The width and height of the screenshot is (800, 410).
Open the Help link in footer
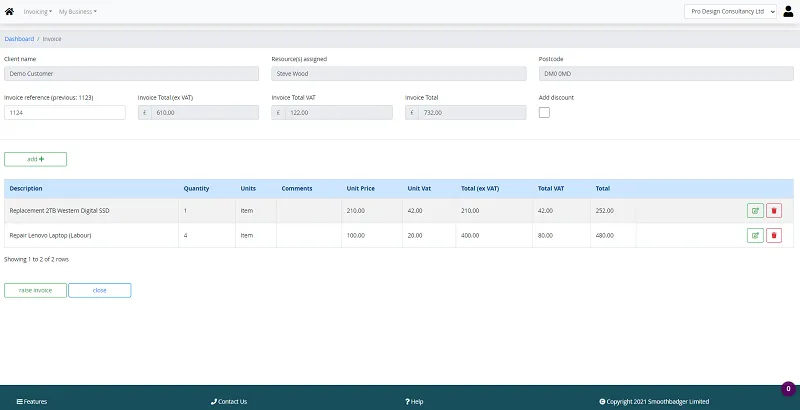click(414, 401)
